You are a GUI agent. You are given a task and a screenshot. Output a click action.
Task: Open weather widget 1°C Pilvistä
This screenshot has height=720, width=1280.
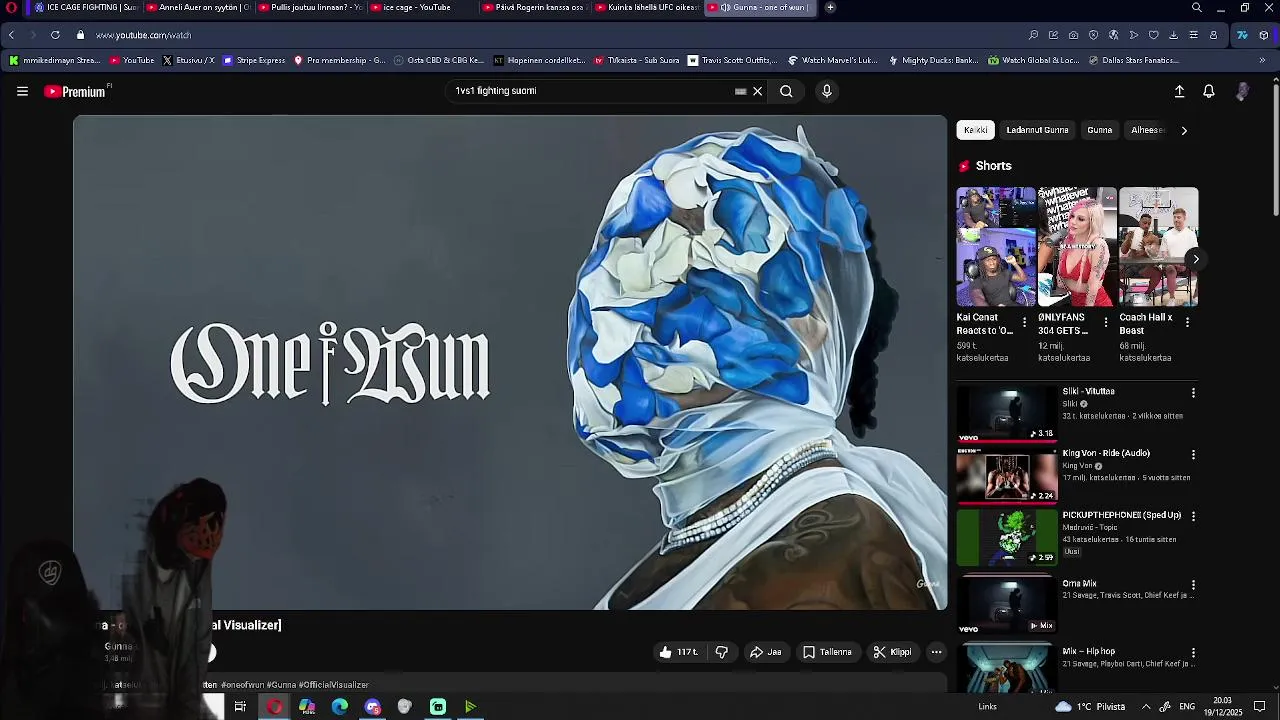point(1090,707)
